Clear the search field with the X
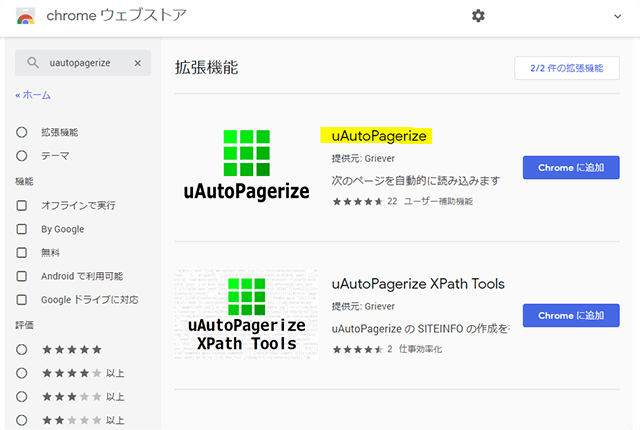 (x=138, y=63)
